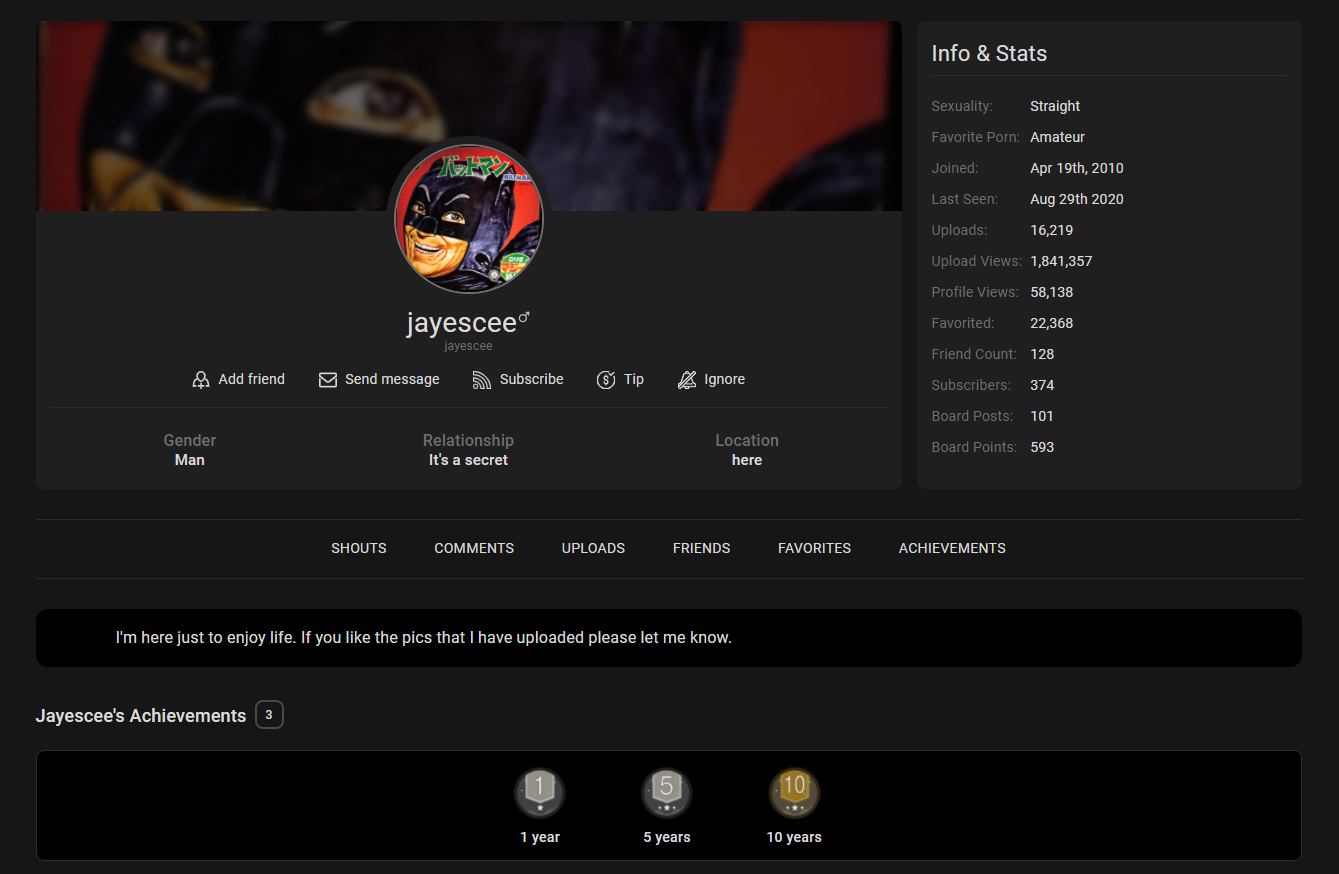Click the 10 years badge caption
Image resolution: width=1339 pixels, height=874 pixels.
pos(794,837)
